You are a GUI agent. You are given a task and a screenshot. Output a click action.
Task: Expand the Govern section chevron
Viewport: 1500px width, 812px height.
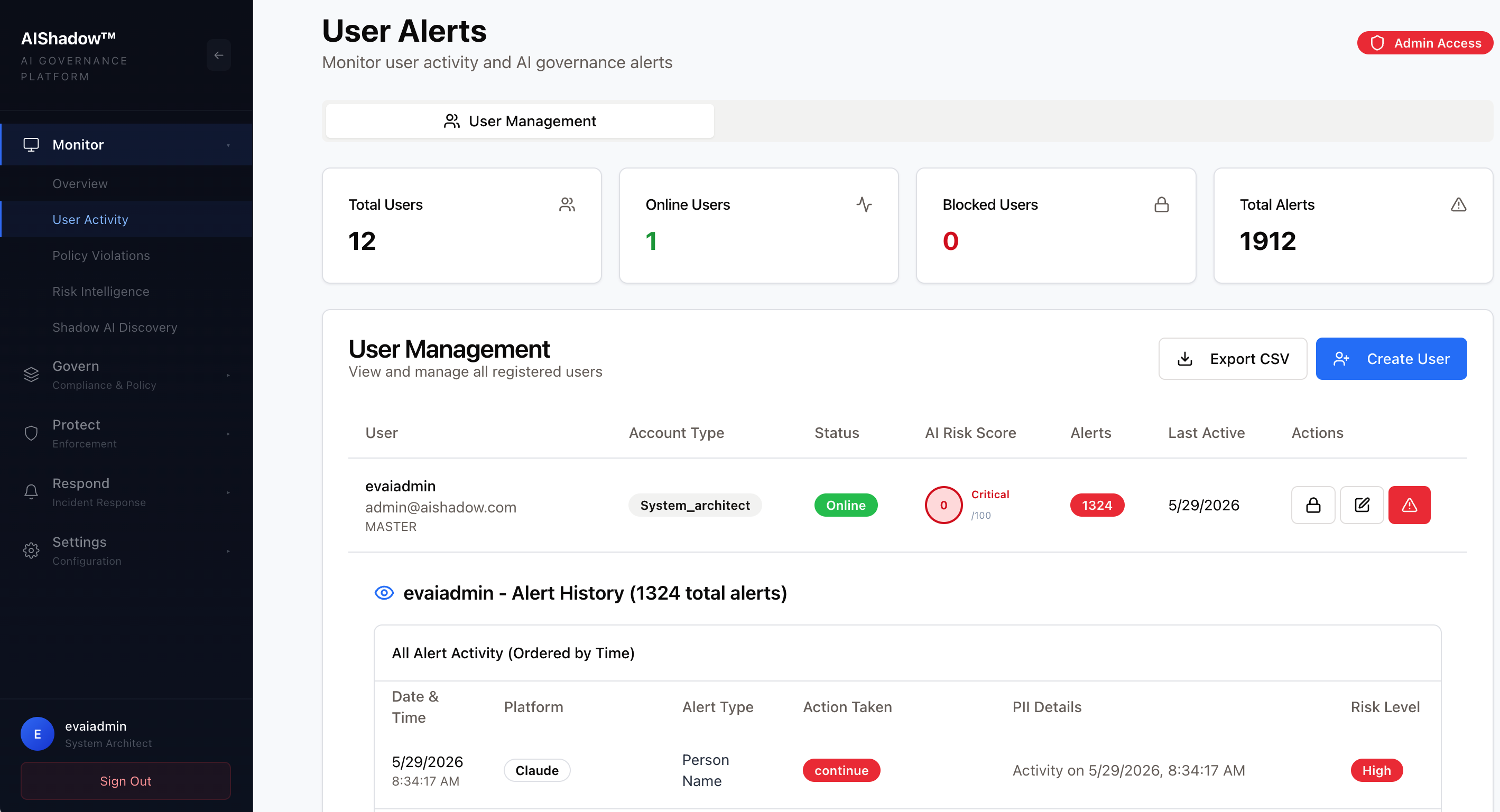pyautogui.click(x=228, y=376)
